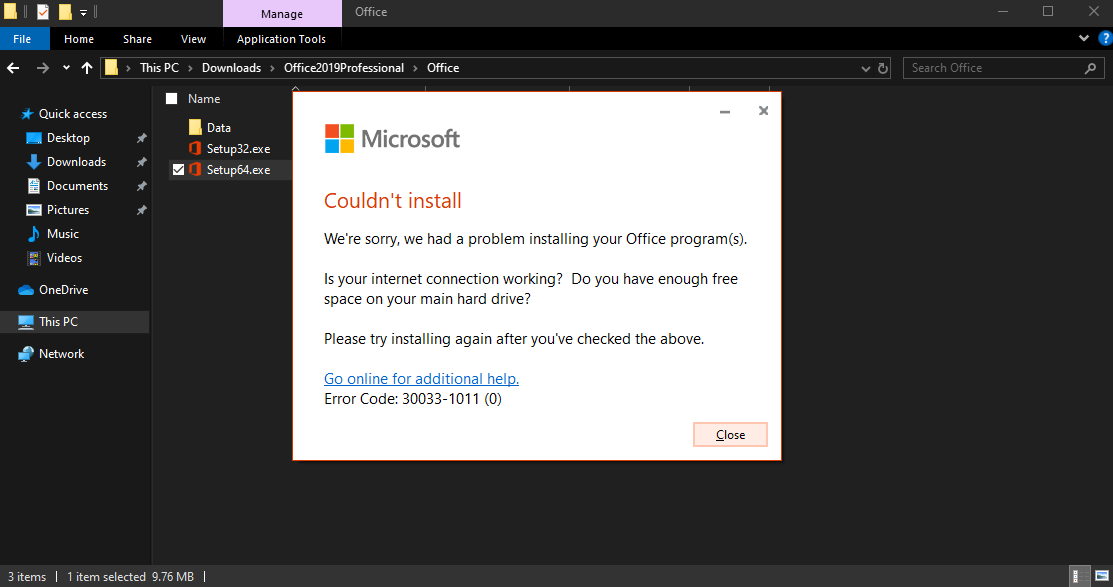Click the Microsoft logo in the error dialog

(393, 138)
